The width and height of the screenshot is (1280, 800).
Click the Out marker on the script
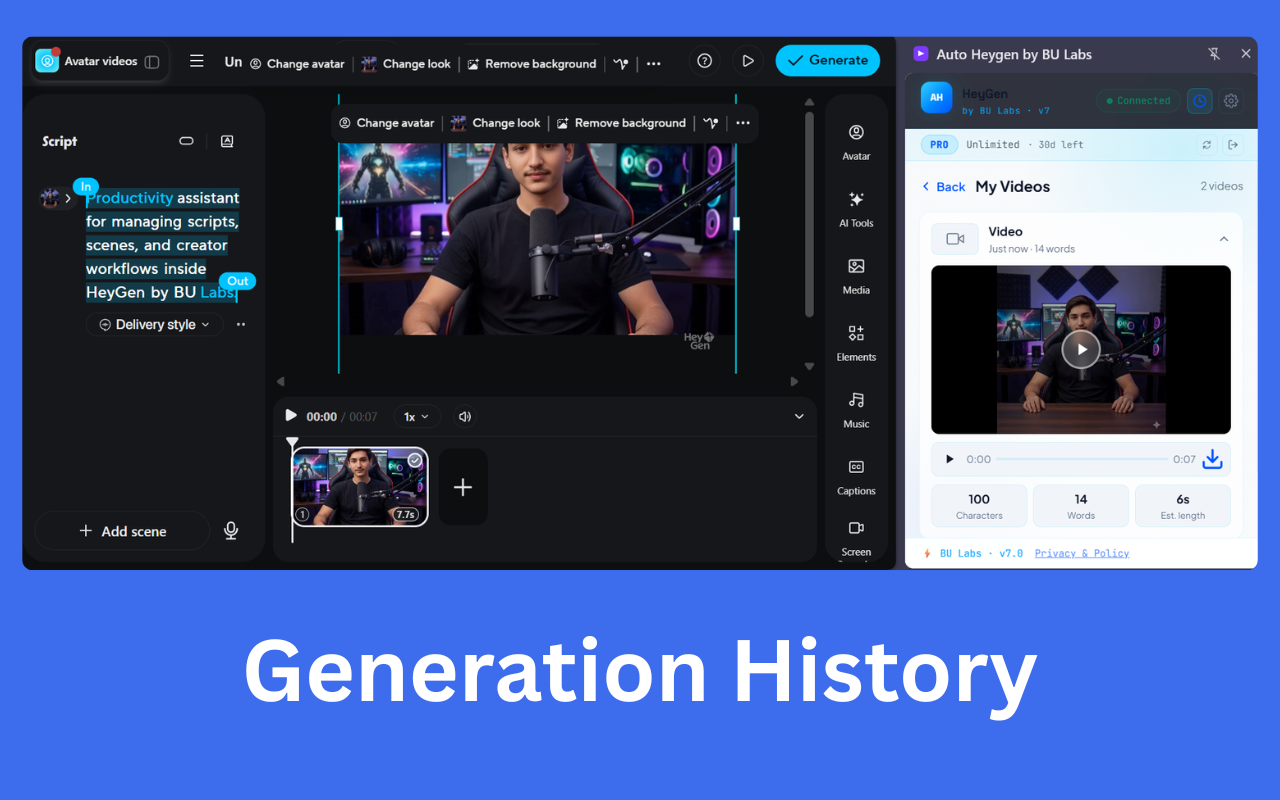coord(238,281)
